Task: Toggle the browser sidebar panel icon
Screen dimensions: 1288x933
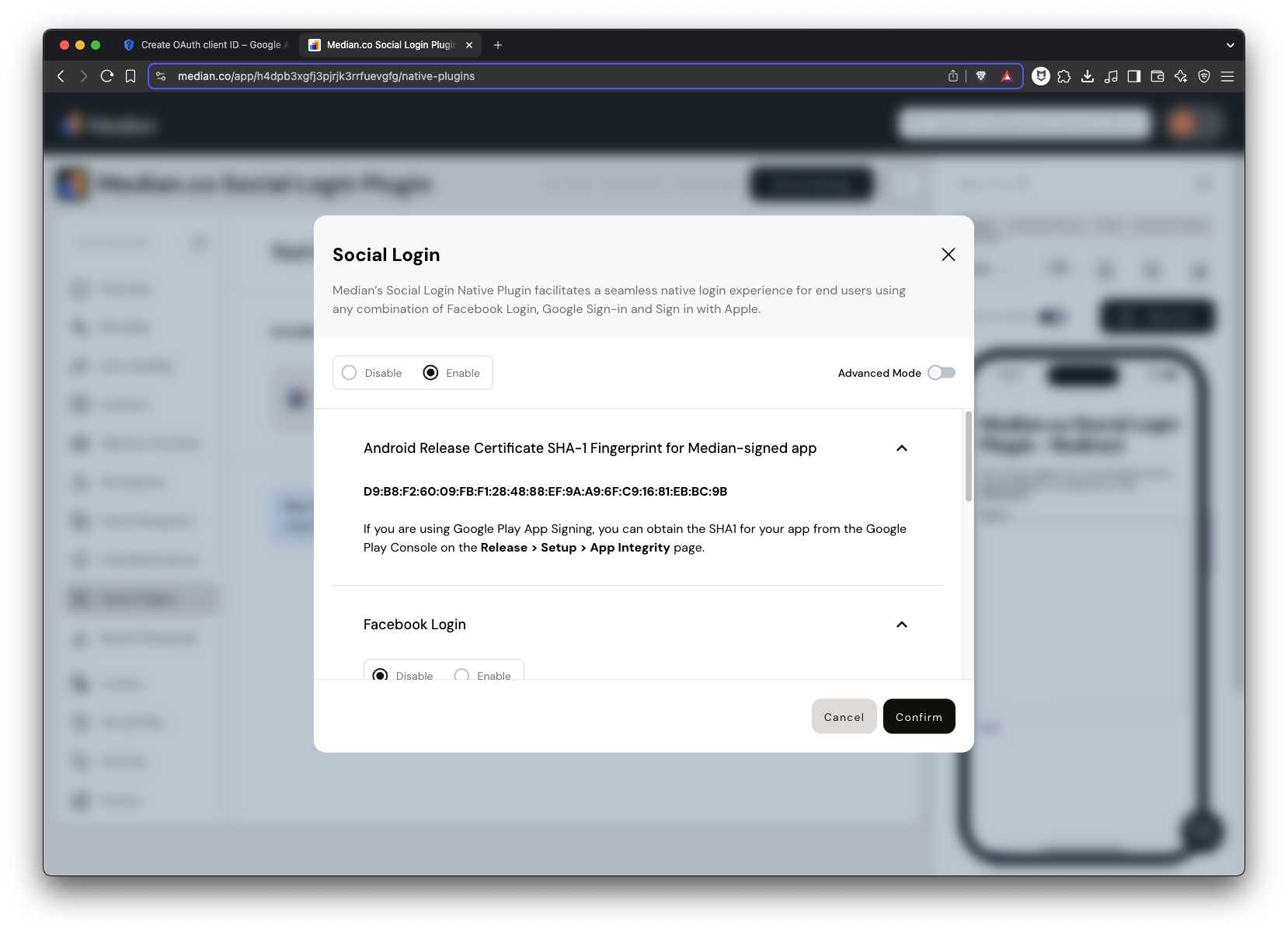Action: pos(1134,76)
